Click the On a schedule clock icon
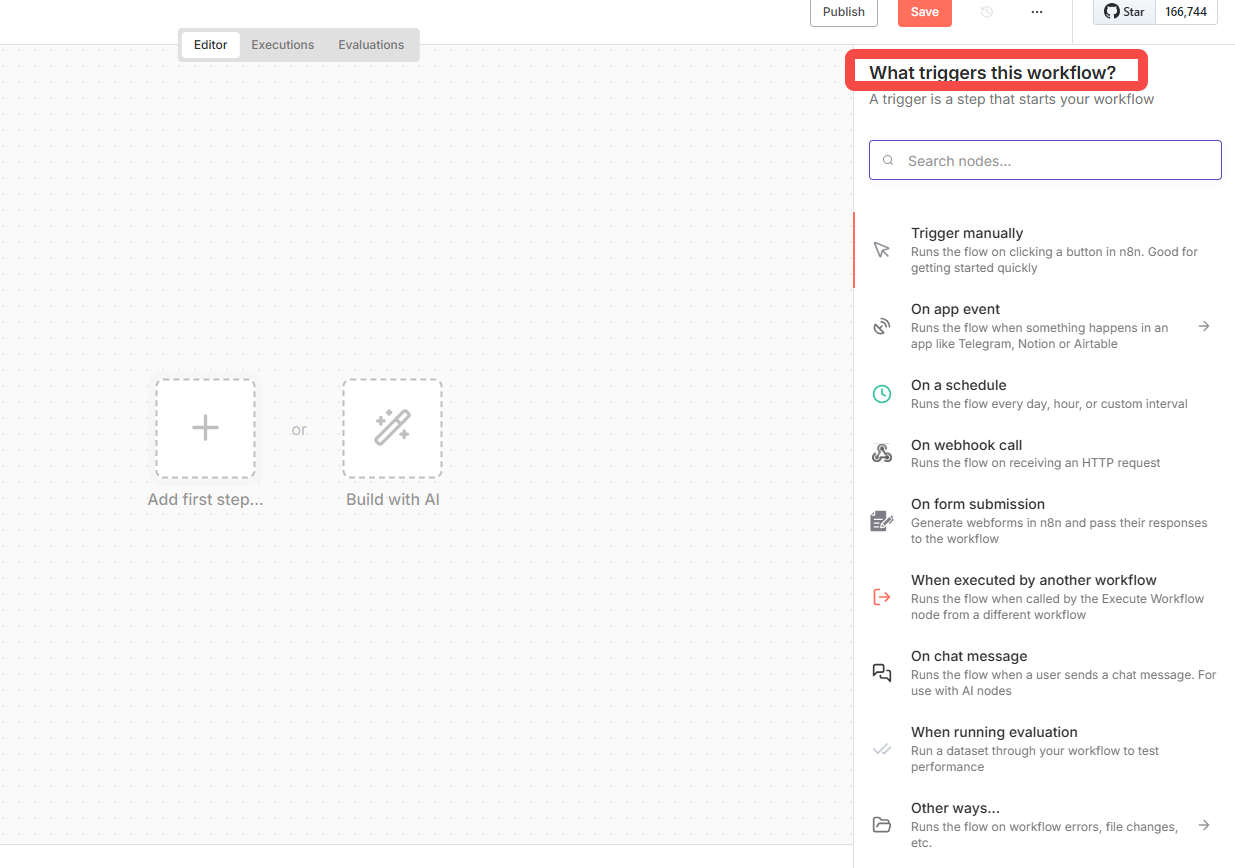Viewport: 1235px width, 868px height. coord(881,394)
